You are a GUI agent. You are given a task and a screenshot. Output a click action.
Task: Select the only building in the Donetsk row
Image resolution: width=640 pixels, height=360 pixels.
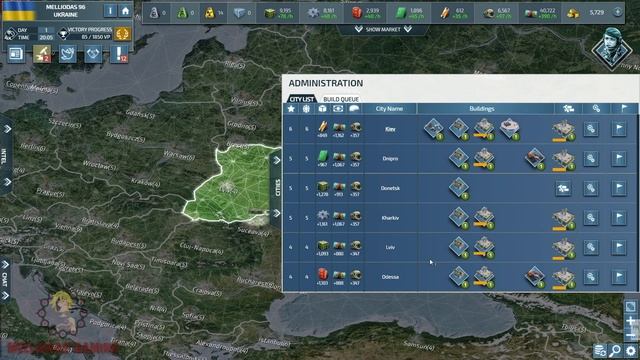coord(459,188)
